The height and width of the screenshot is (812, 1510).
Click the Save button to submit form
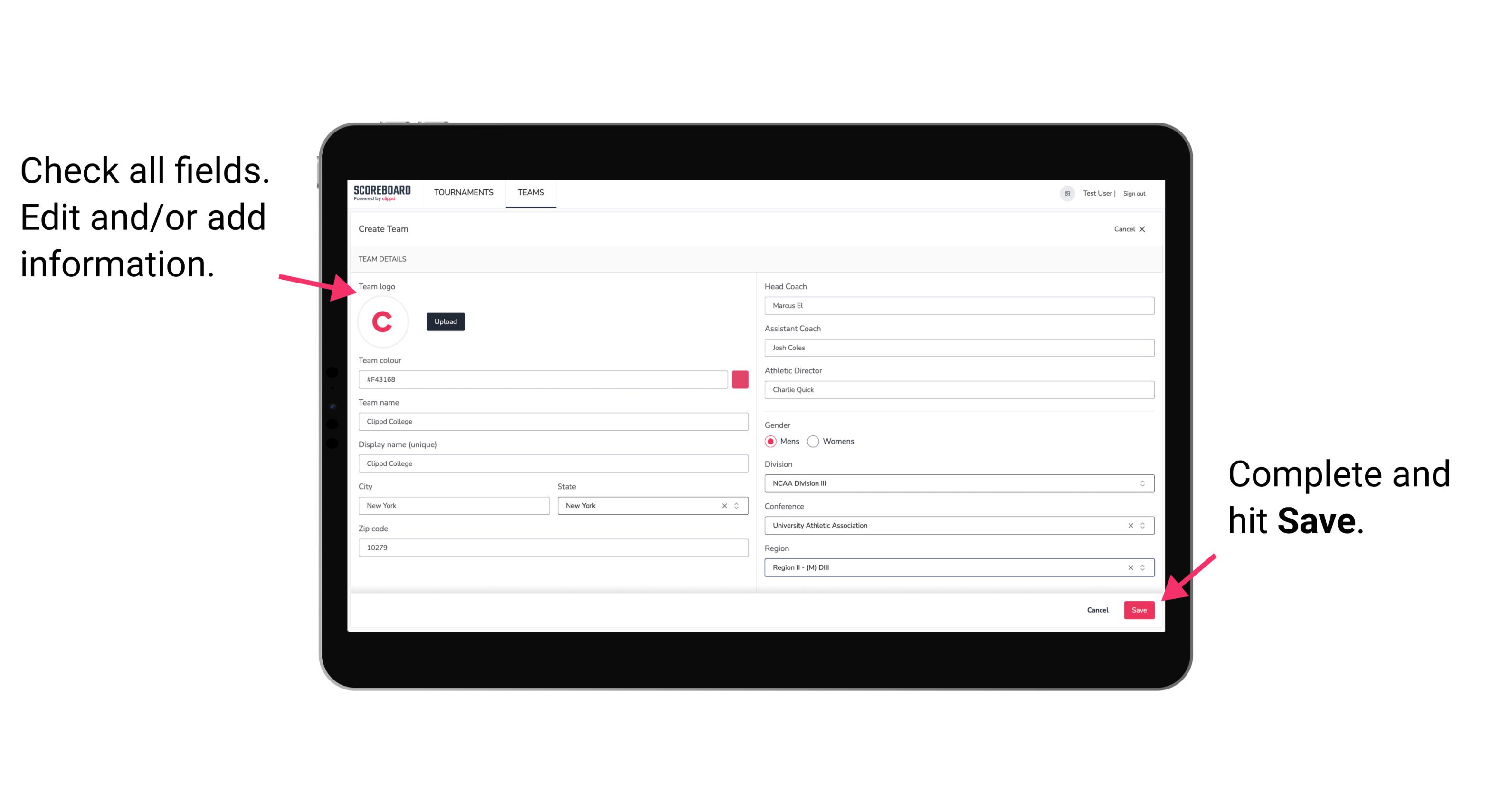pos(1139,609)
